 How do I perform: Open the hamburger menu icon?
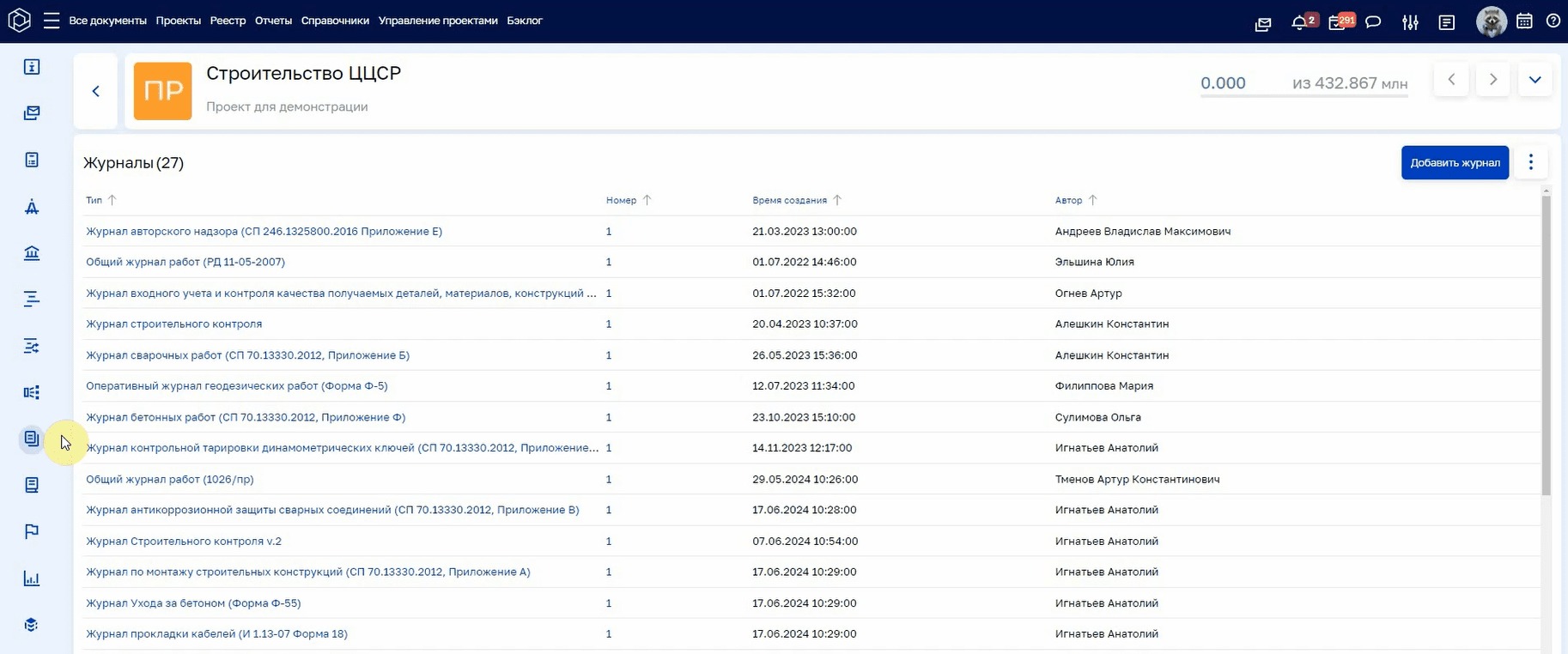52,21
